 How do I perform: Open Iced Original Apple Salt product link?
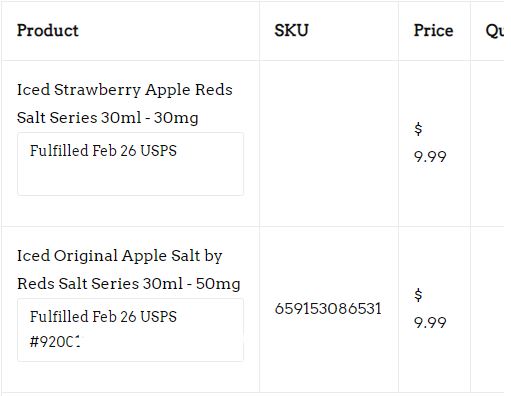pos(129,269)
